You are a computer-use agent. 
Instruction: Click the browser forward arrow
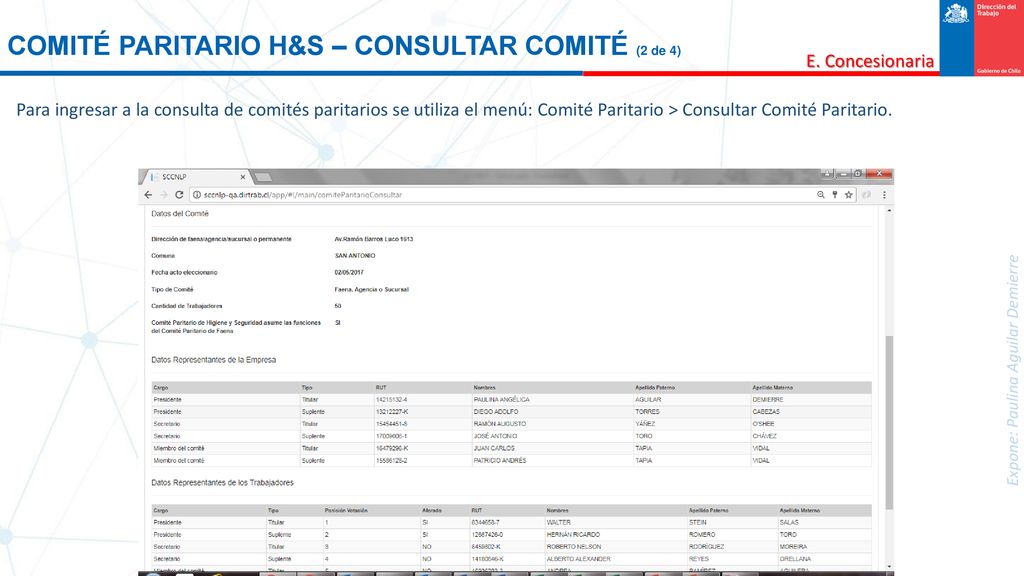[x=164, y=195]
